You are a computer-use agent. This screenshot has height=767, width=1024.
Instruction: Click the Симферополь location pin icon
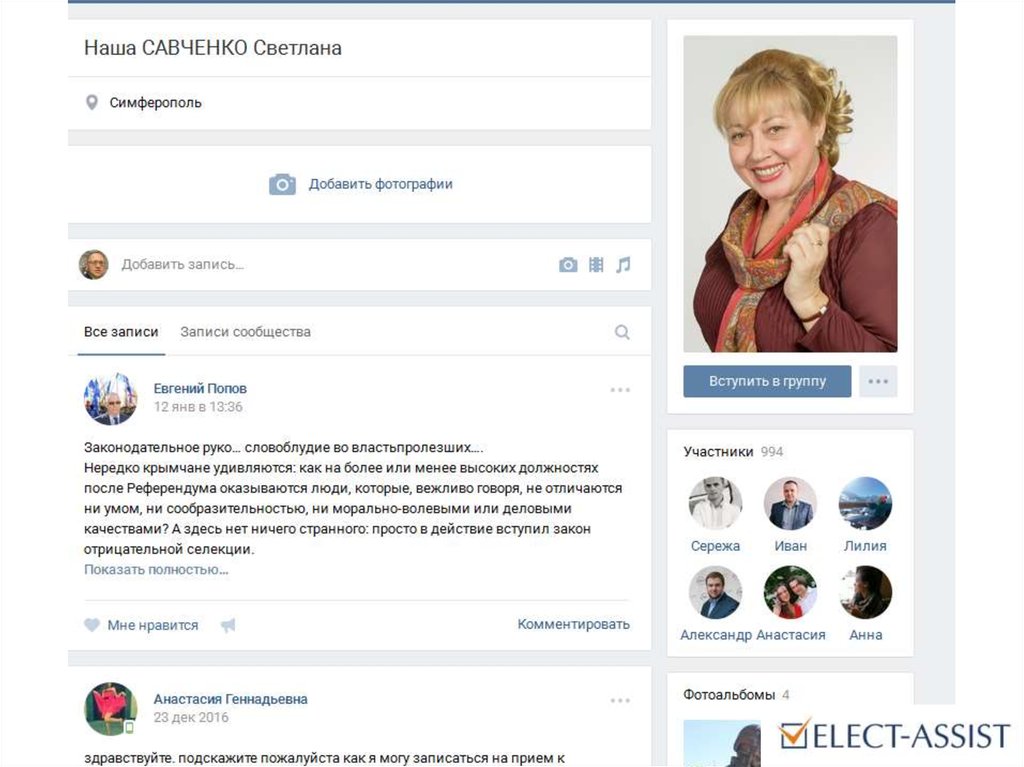coord(92,102)
